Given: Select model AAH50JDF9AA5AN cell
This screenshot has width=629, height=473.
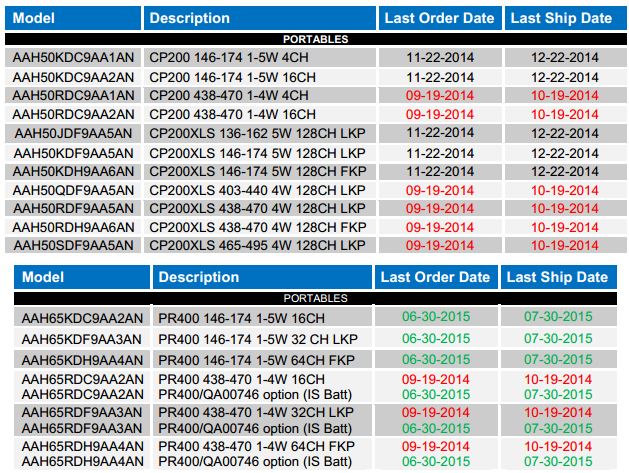Looking at the screenshot, I should click(73, 133).
